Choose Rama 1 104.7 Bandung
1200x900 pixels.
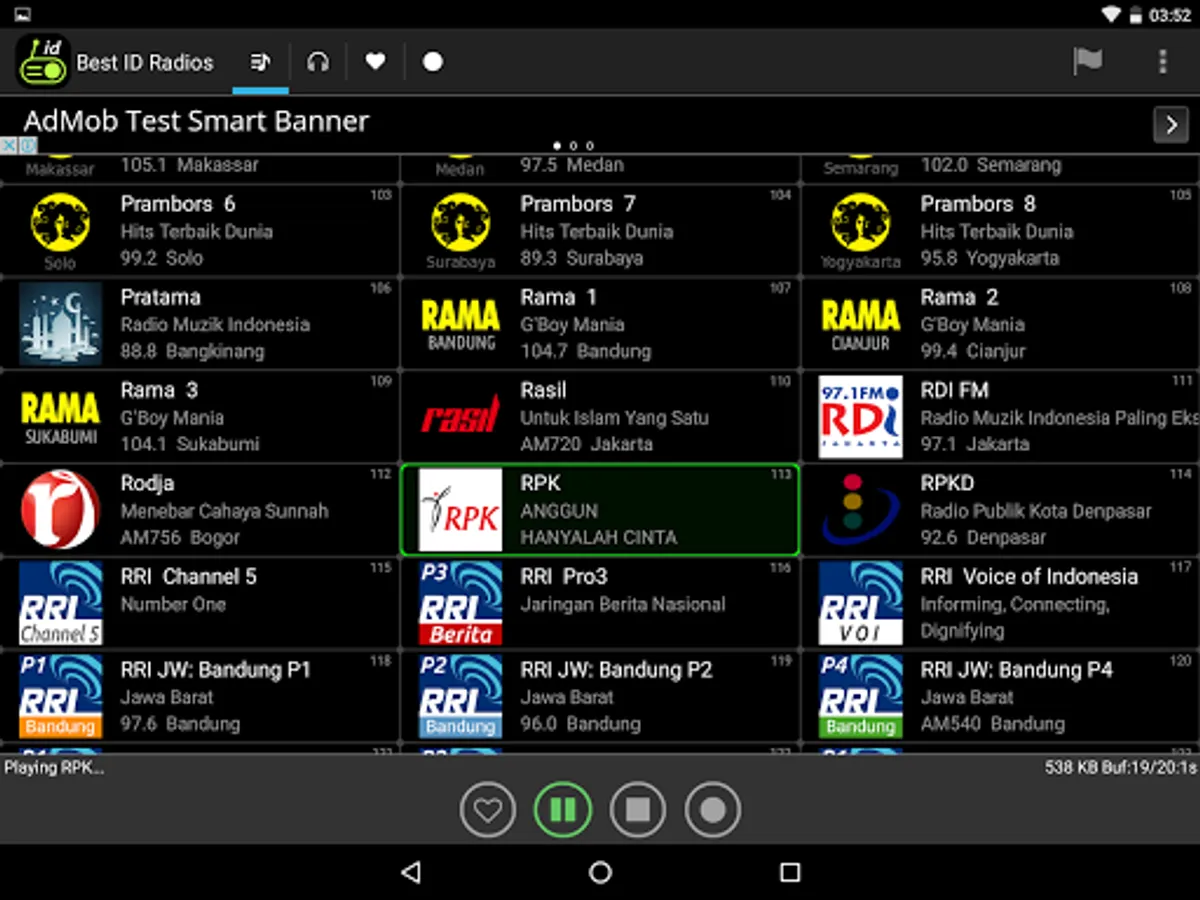(600, 324)
